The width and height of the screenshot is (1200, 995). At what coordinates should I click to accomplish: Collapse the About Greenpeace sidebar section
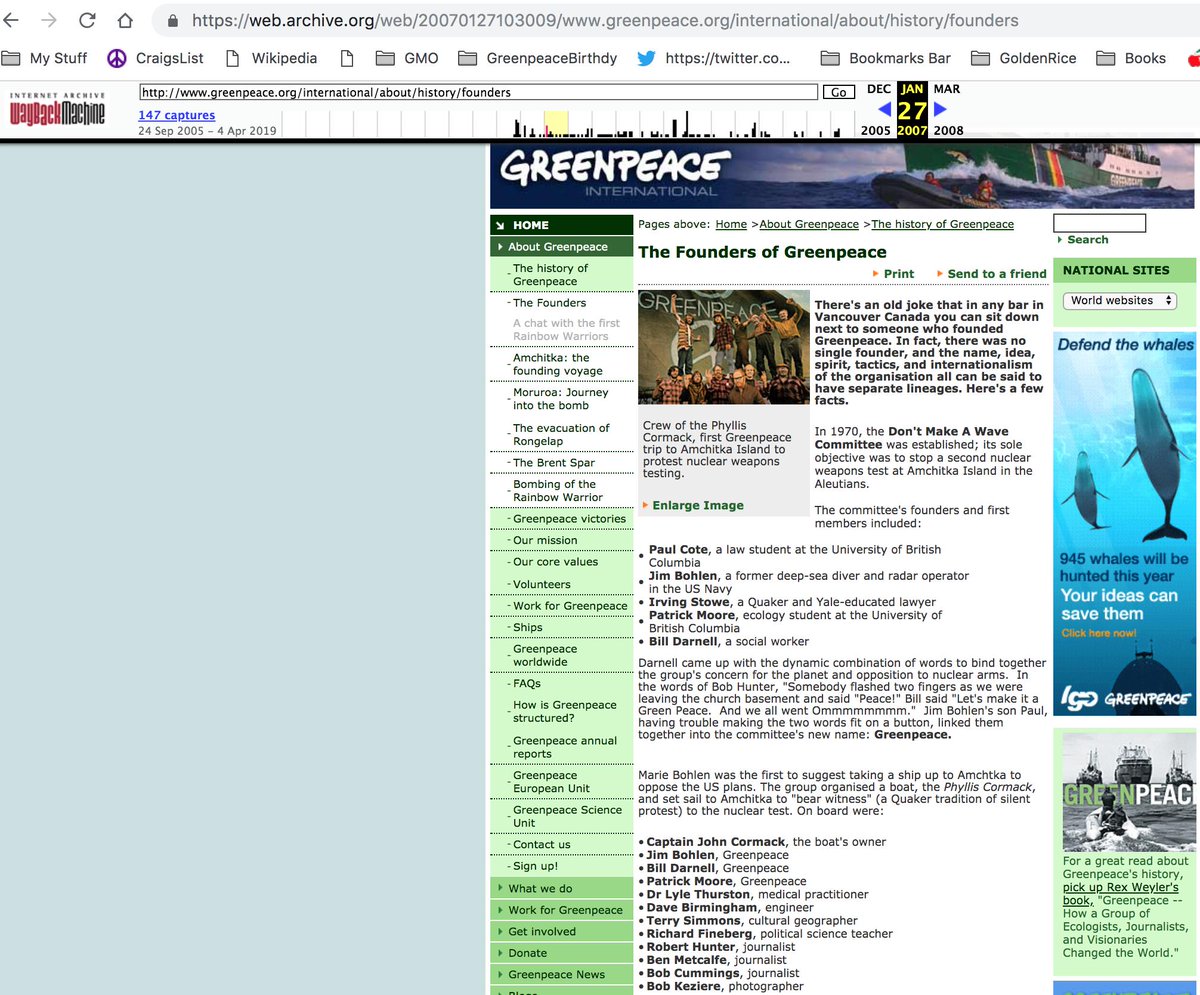pyautogui.click(x=562, y=246)
